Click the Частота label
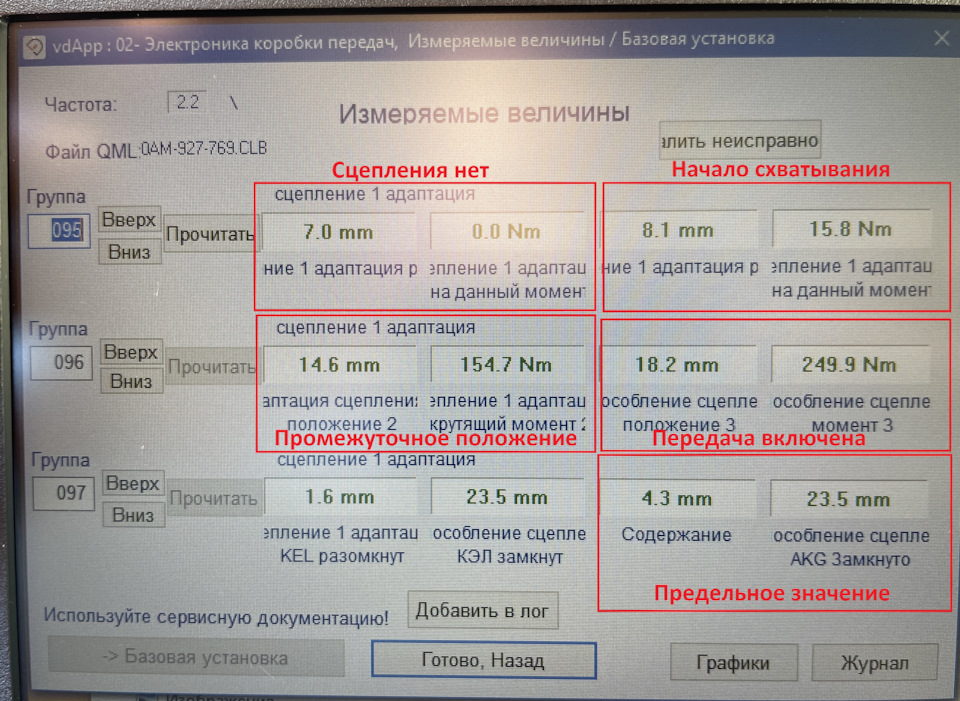This screenshot has height=701, width=960. pos(80,105)
